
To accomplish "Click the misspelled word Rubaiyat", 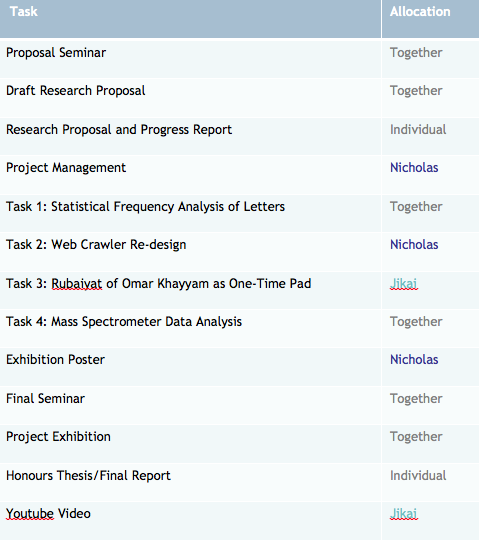I will coord(77,284).
